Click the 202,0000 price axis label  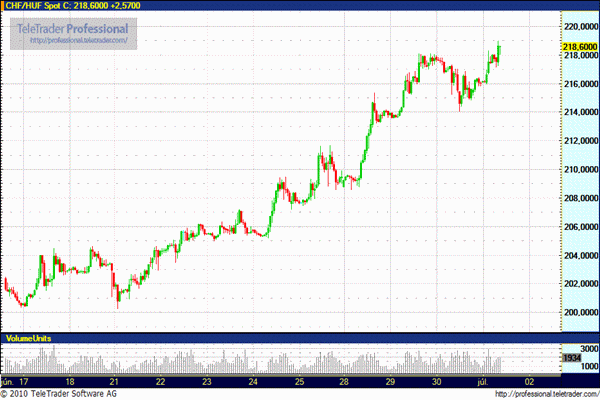pyautogui.click(x=581, y=284)
